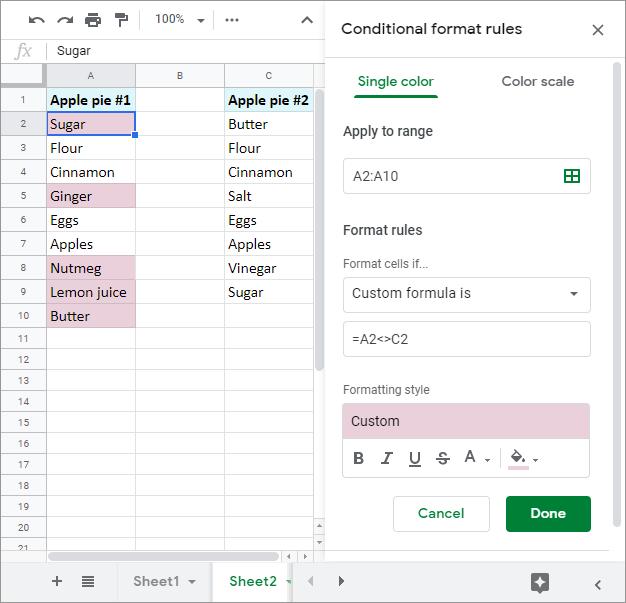Click the vertical scrollbar down arrow
The width and height of the screenshot is (626, 603).
pyautogui.click(x=319, y=542)
